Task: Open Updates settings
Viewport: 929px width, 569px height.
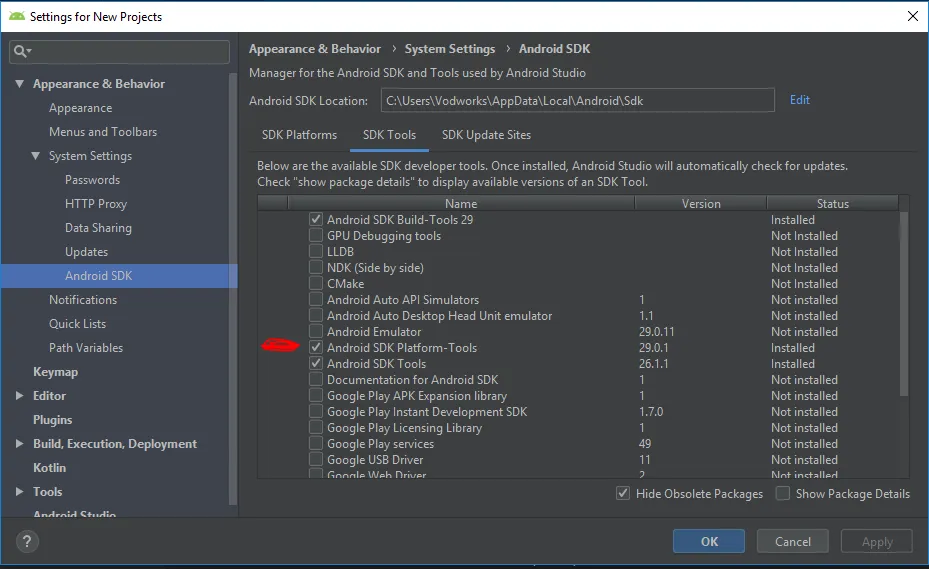Action: pyautogui.click(x=87, y=252)
